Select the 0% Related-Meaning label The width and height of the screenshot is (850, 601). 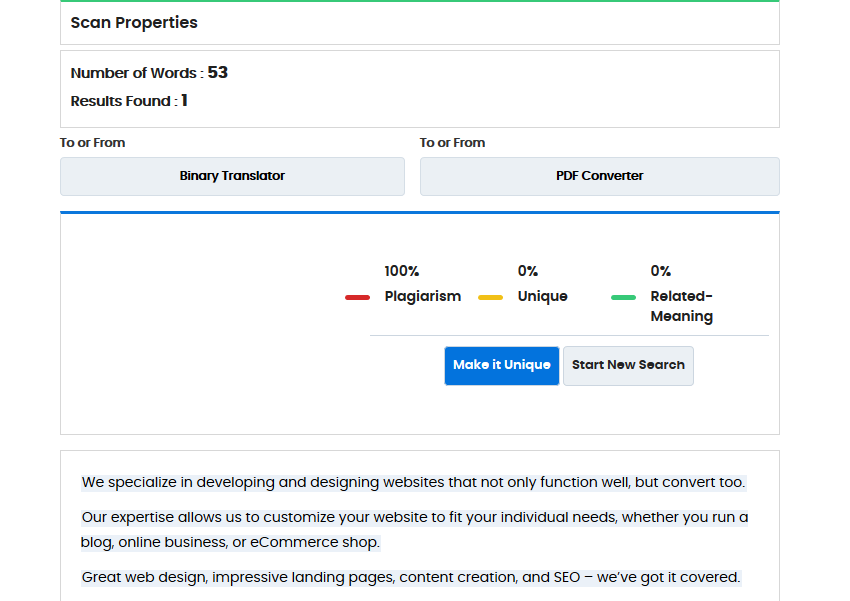click(x=681, y=294)
